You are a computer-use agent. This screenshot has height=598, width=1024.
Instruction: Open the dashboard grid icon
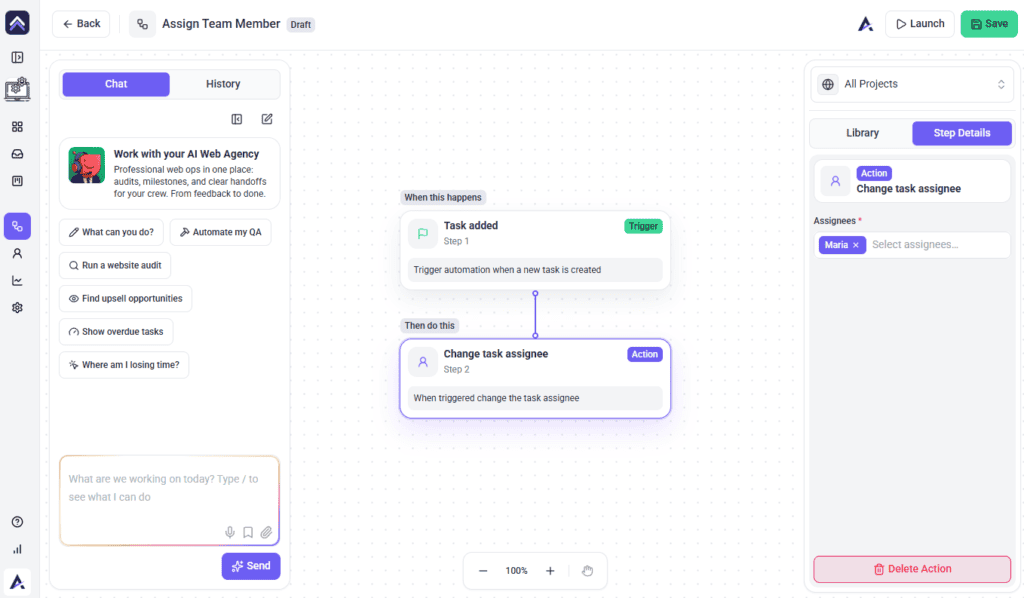(18, 127)
